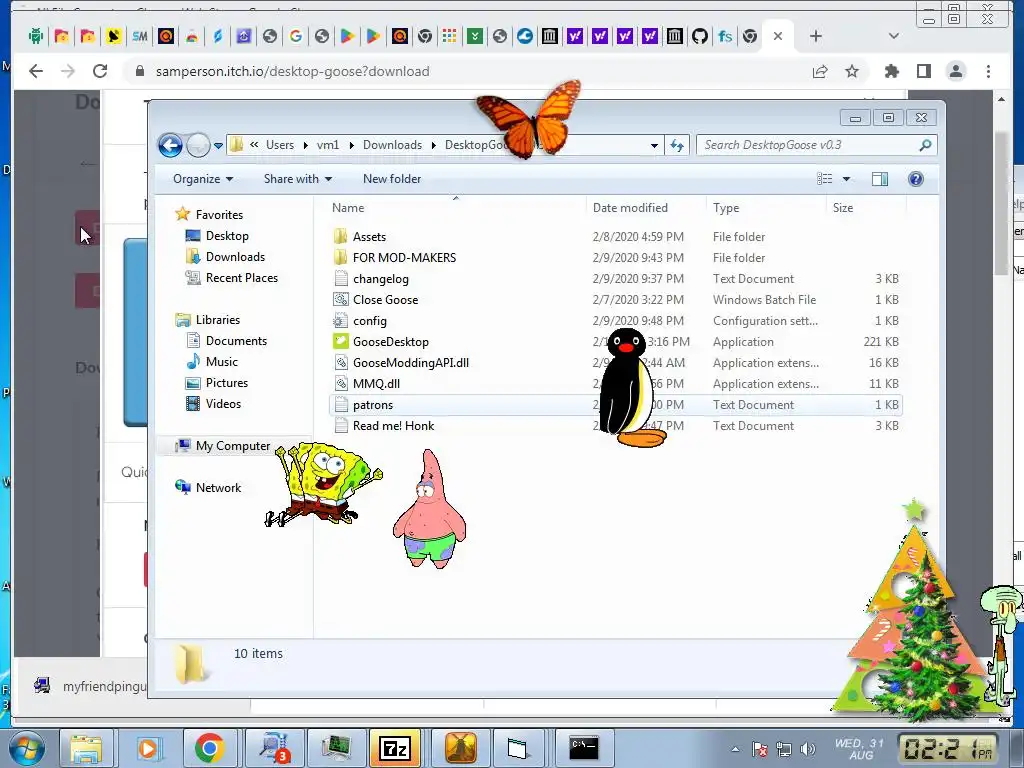Expand the arrow after Downloads breadcrumb
Screen dimensions: 1024x768
coord(433,146)
